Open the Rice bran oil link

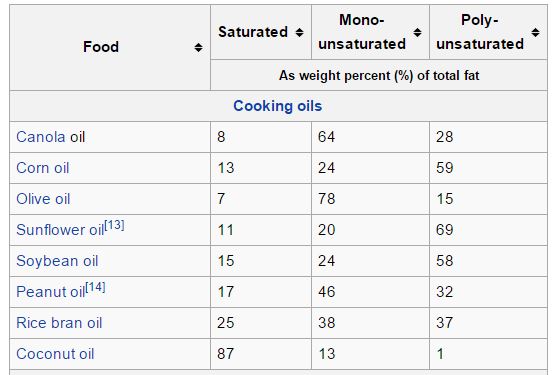59,323
